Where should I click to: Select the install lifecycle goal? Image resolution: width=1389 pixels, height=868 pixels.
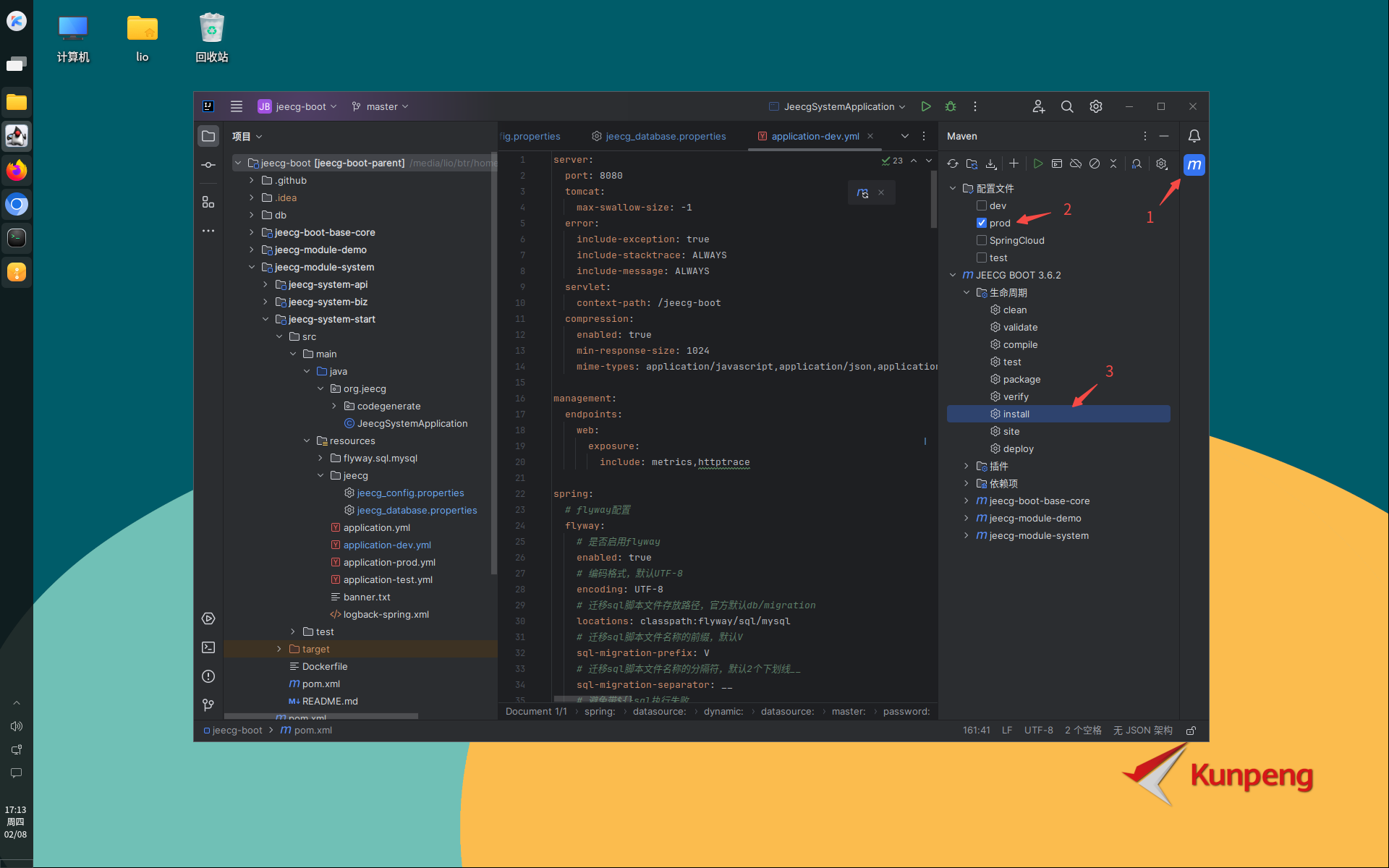[x=1058, y=414]
